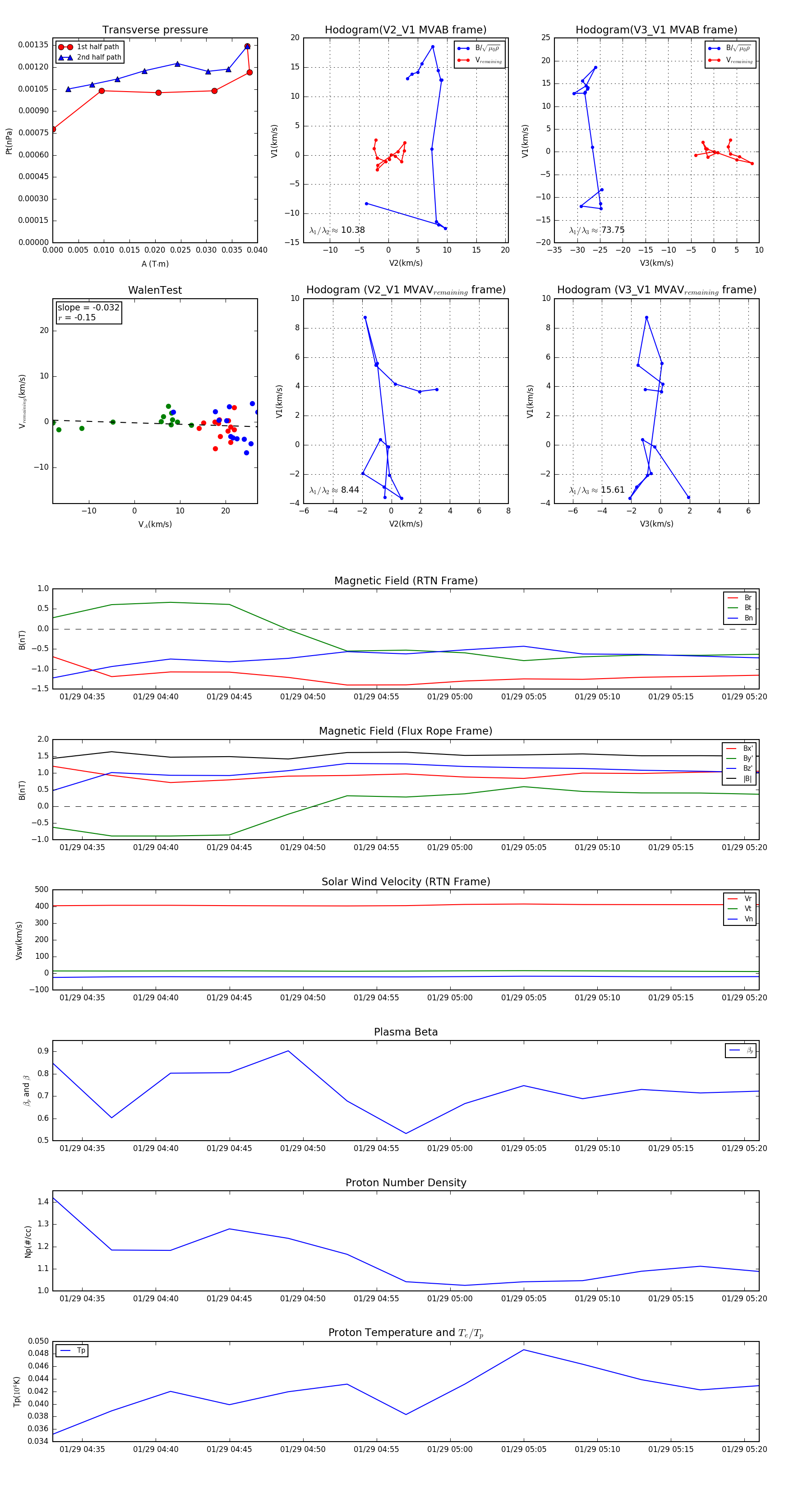This screenshot has height=1489, width=812.
Task: Select the "|B|" legend entry
Action: pyautogui.click(x=739, y=779)
